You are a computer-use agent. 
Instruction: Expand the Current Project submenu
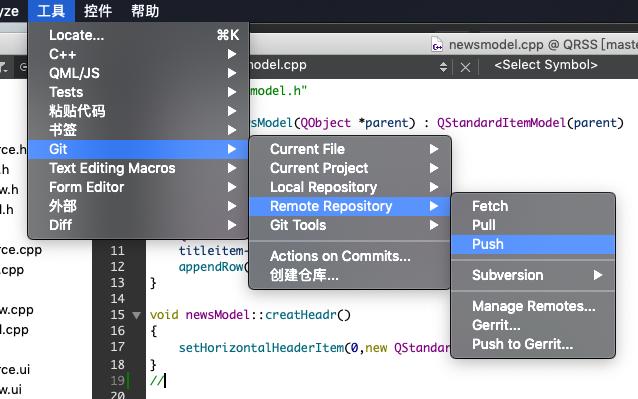pos(350,168)
